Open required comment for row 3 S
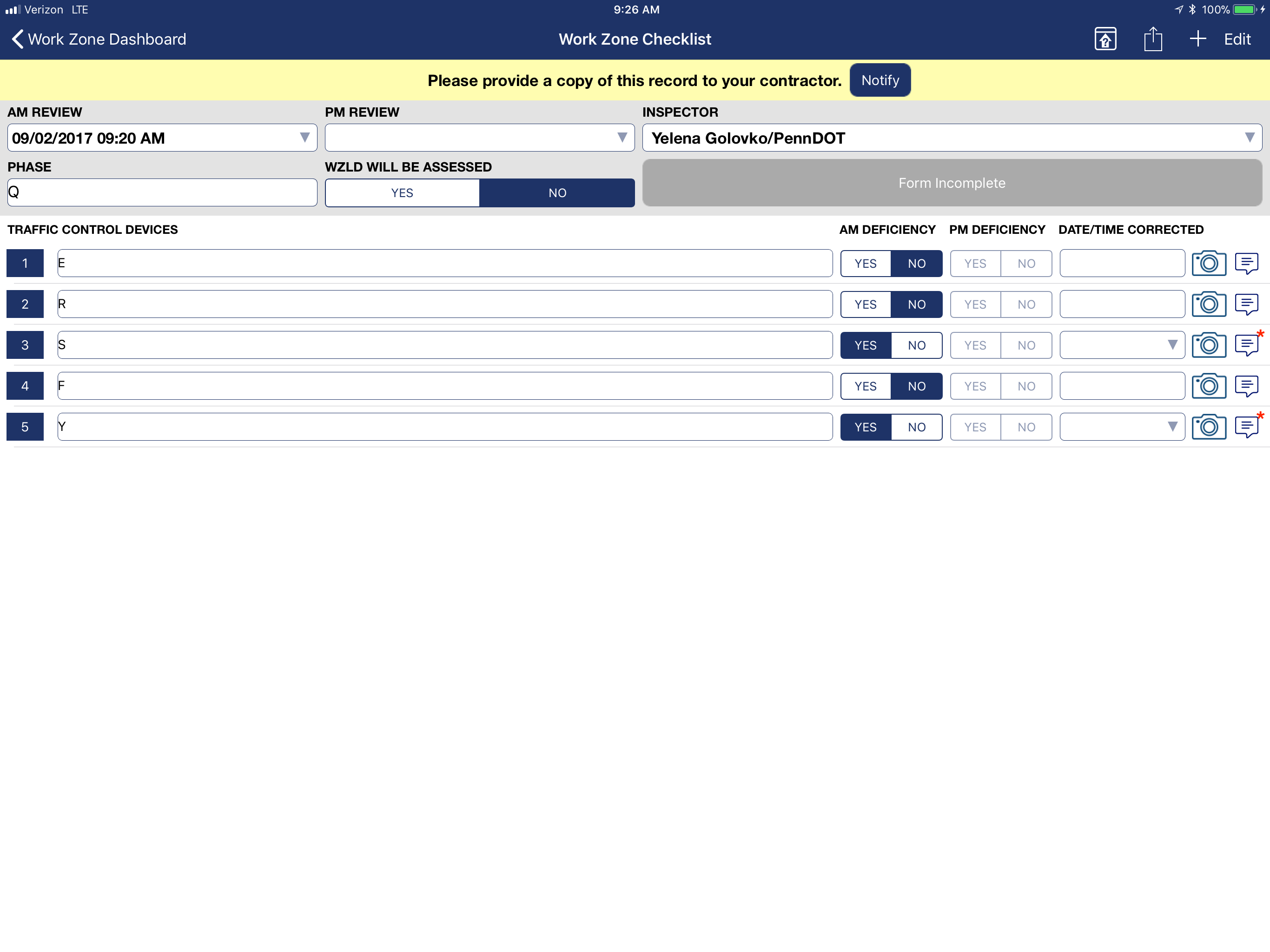The width and height of the screenshot is (1270, 952). pyautogui.click(x=1246, y=346)
